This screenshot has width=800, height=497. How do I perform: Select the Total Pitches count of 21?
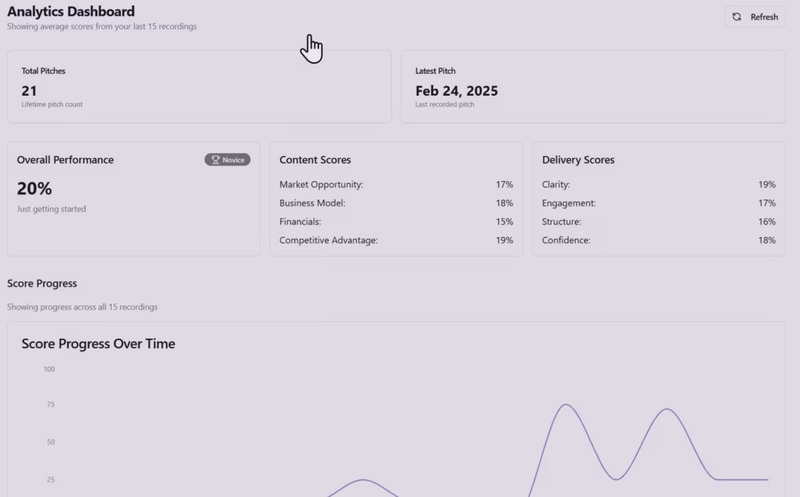click(x=29, y=91)
